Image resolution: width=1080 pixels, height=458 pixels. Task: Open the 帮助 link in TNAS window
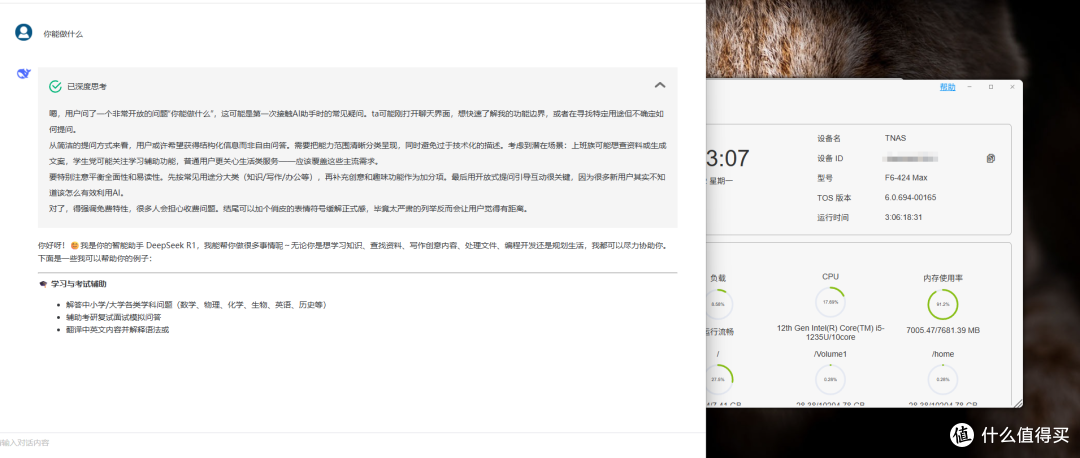point(947,87)
